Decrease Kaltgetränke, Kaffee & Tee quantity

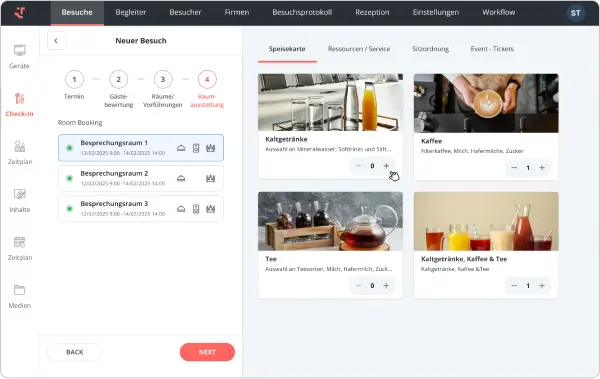[514, 286]
